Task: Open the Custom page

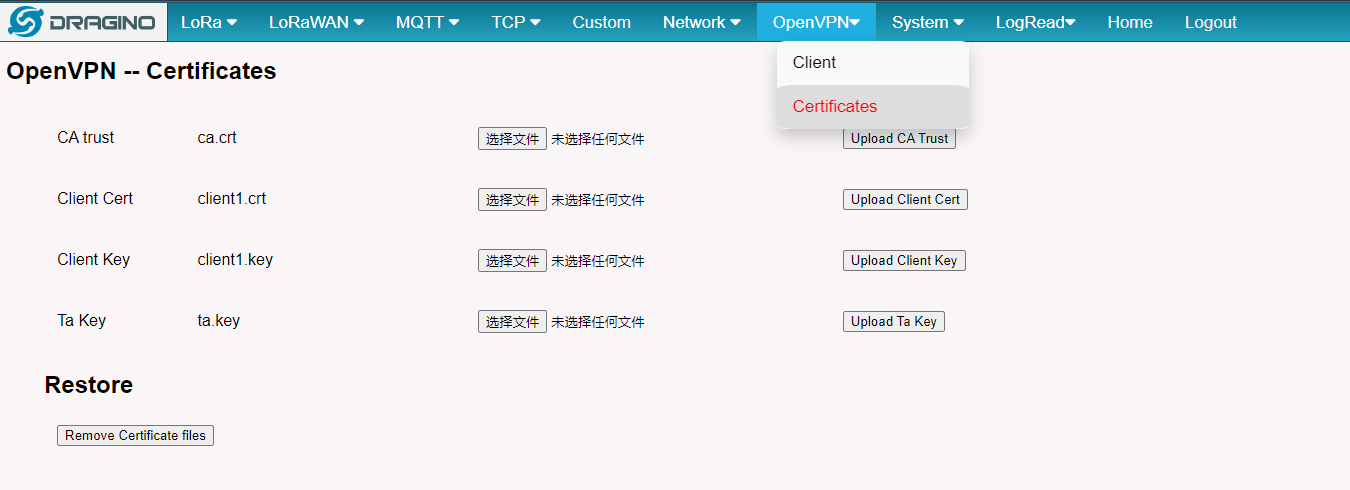Action: click(x=602, y=22)
